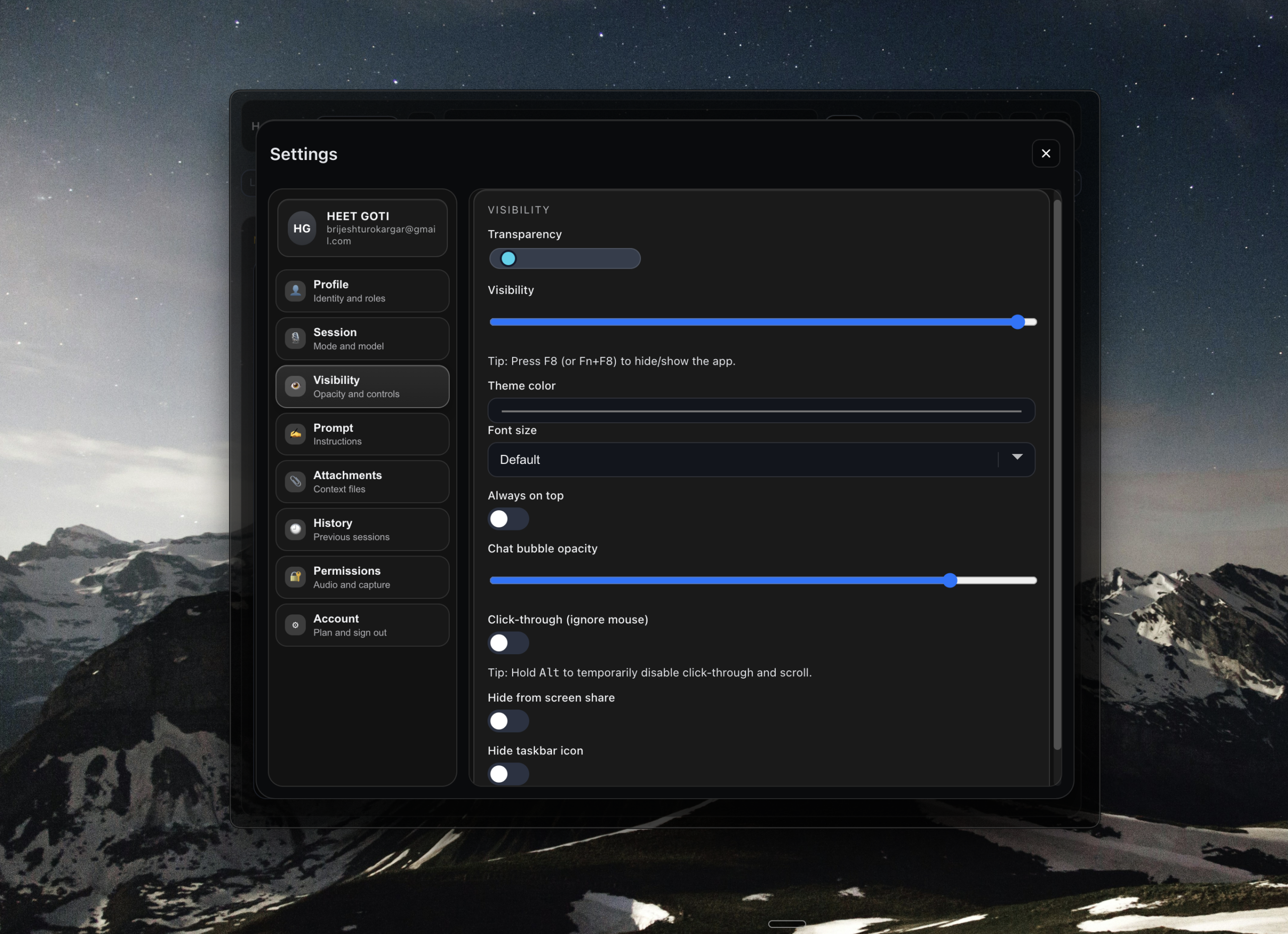Close the Settings dialog
The height and width of the screenshot is (934, 1288).
click(1045, 153)
